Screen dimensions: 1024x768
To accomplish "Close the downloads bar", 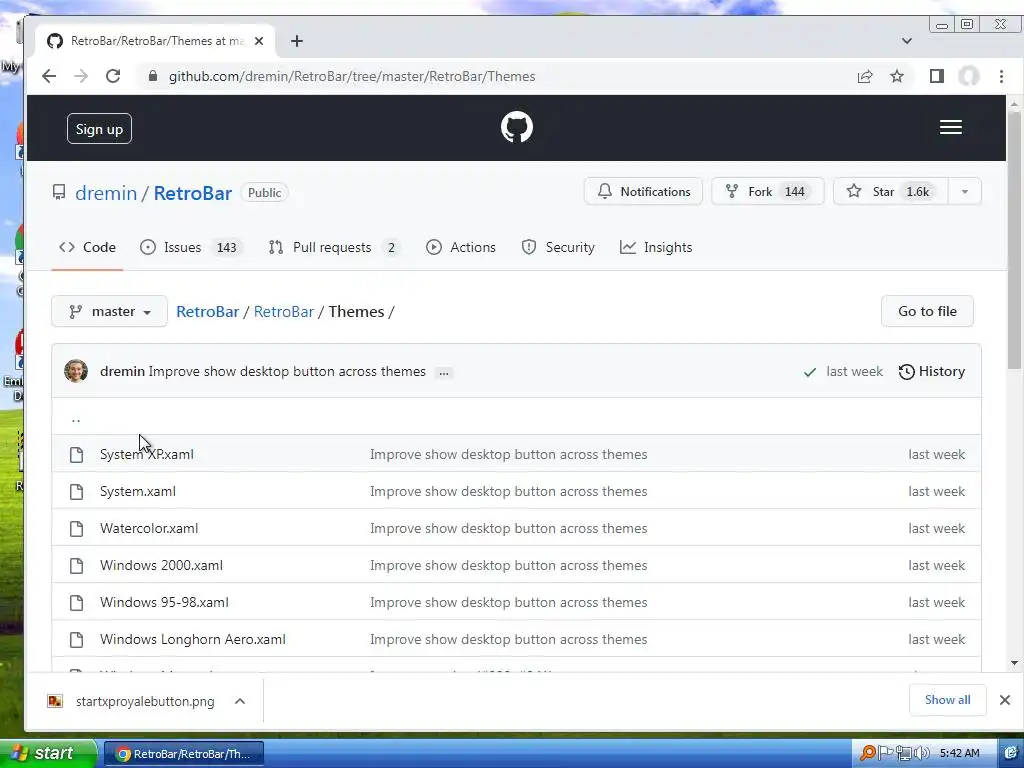I will [x=1004, y=700].
